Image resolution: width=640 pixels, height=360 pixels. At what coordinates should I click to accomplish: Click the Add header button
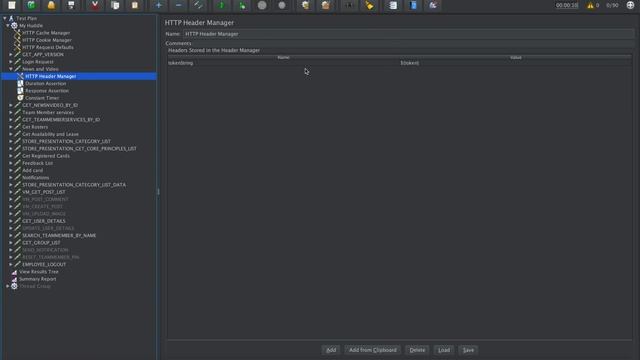(331, 350)
